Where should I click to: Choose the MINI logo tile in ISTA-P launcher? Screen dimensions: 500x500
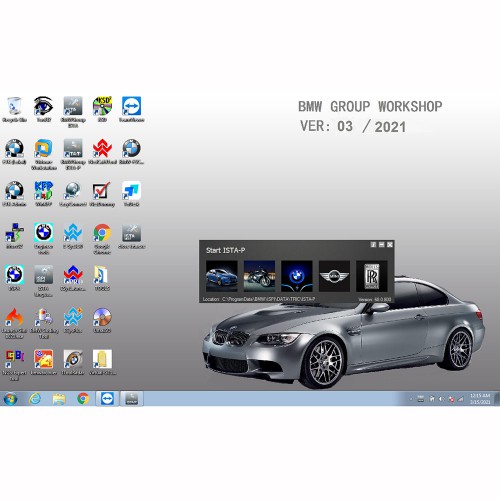coord(334,276)
